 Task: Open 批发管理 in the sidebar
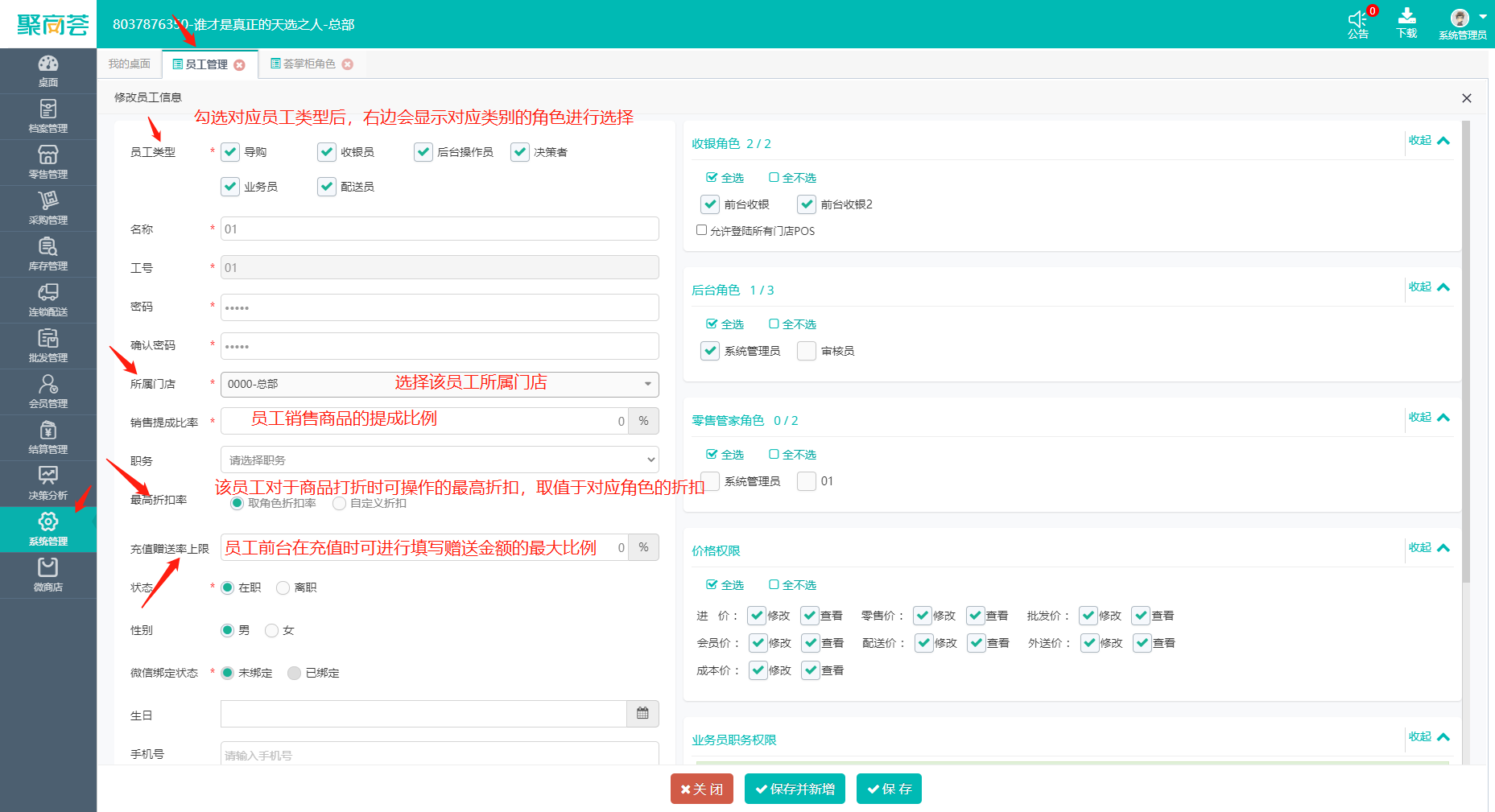tap(48, 346)
